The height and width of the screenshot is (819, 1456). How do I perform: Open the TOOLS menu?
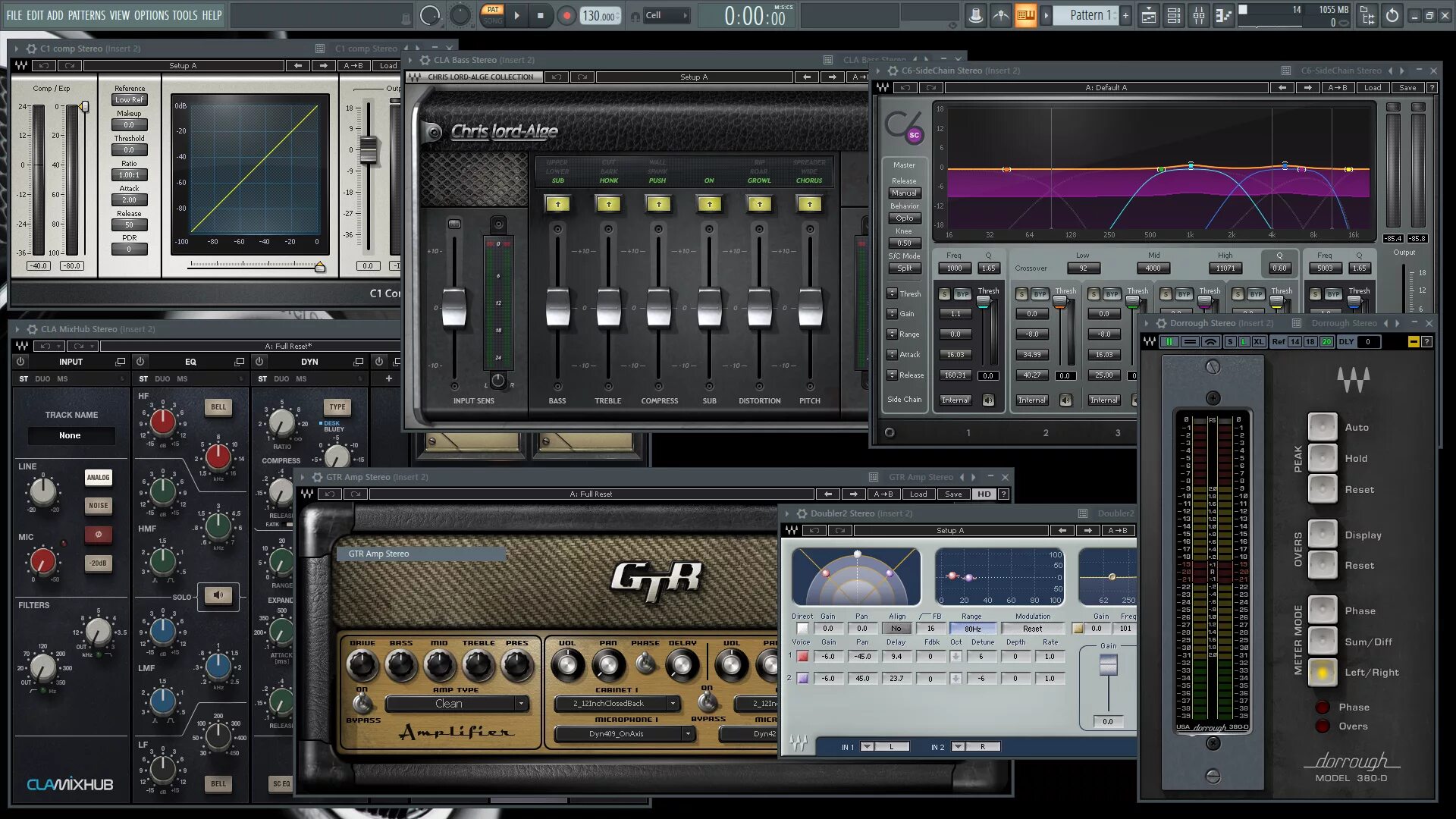[184, 15]
